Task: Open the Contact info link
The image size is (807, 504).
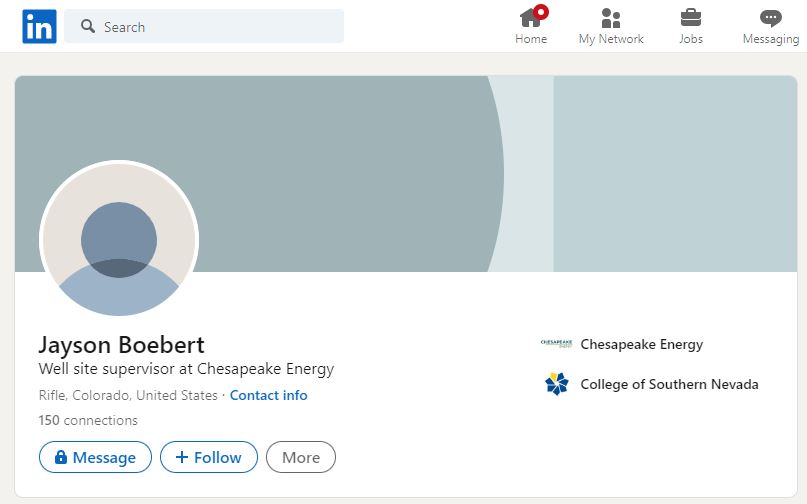Action: point(269,395)
